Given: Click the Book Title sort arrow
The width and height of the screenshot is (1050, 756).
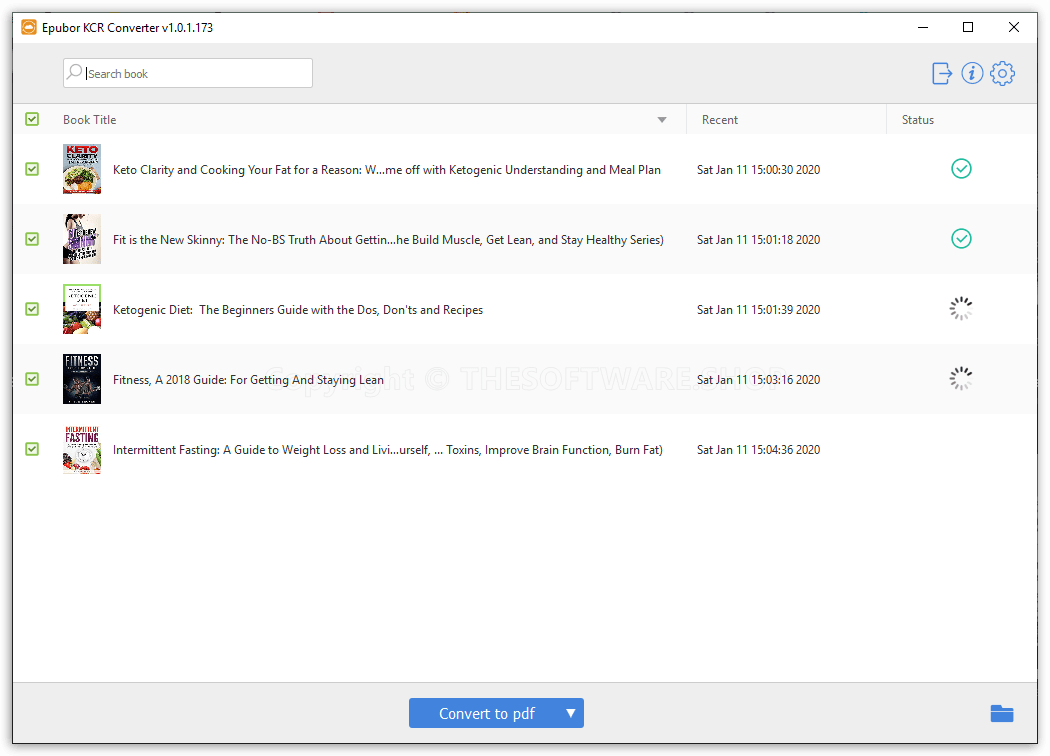Looking at the screenshot, I should (x=662, y=120).
